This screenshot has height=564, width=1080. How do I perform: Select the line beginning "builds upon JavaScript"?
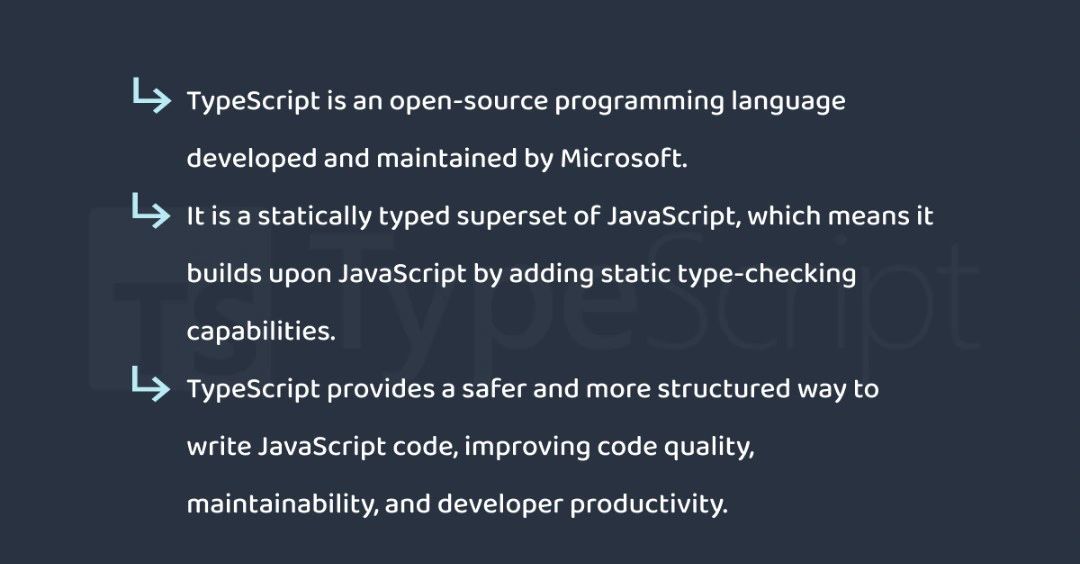click(x=521, y=274)
